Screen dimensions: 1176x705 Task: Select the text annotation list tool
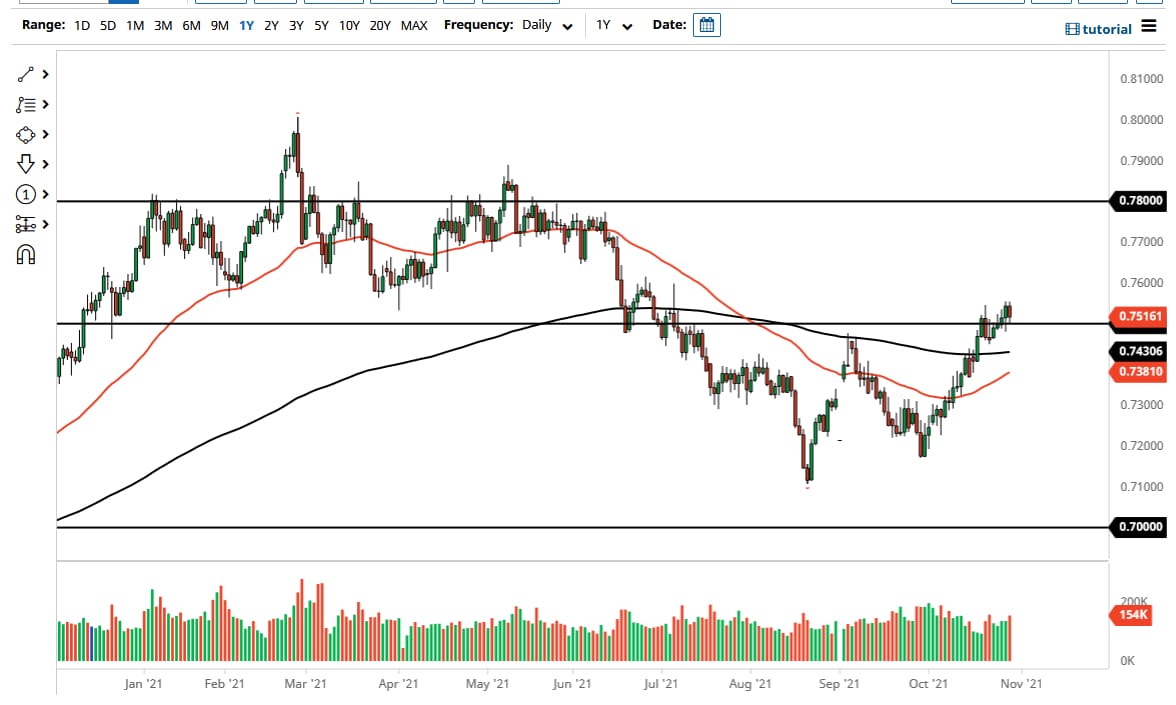(26, 104)
